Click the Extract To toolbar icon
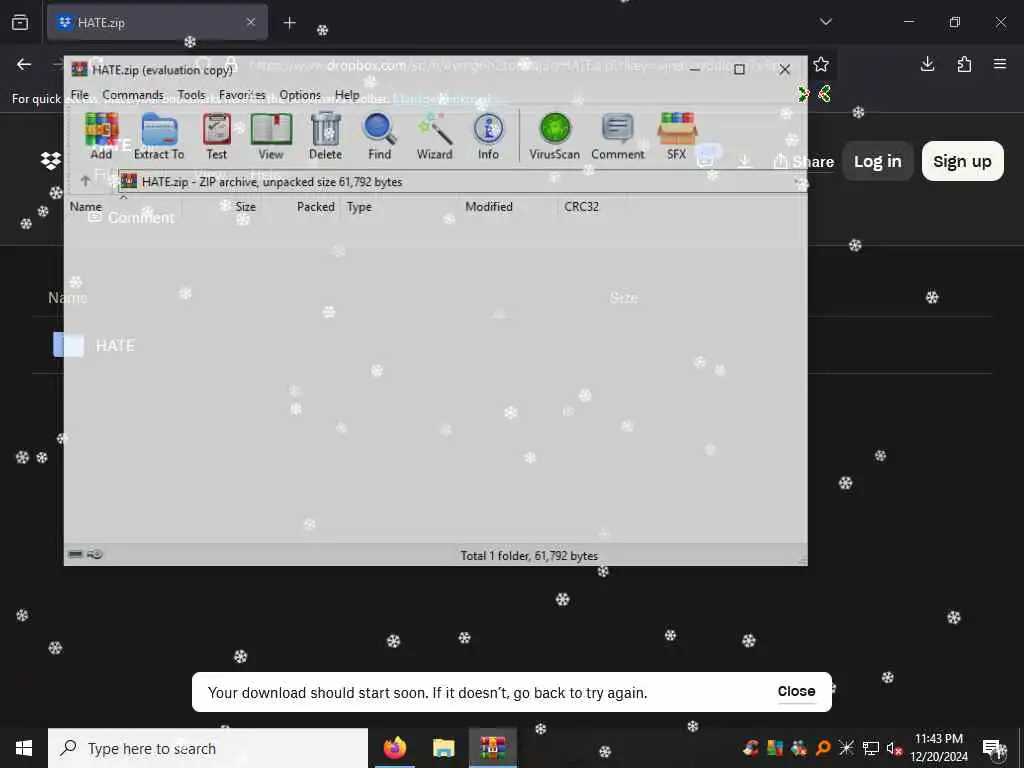The width and height of the screenshot is (1024, 768). [159, 136]
